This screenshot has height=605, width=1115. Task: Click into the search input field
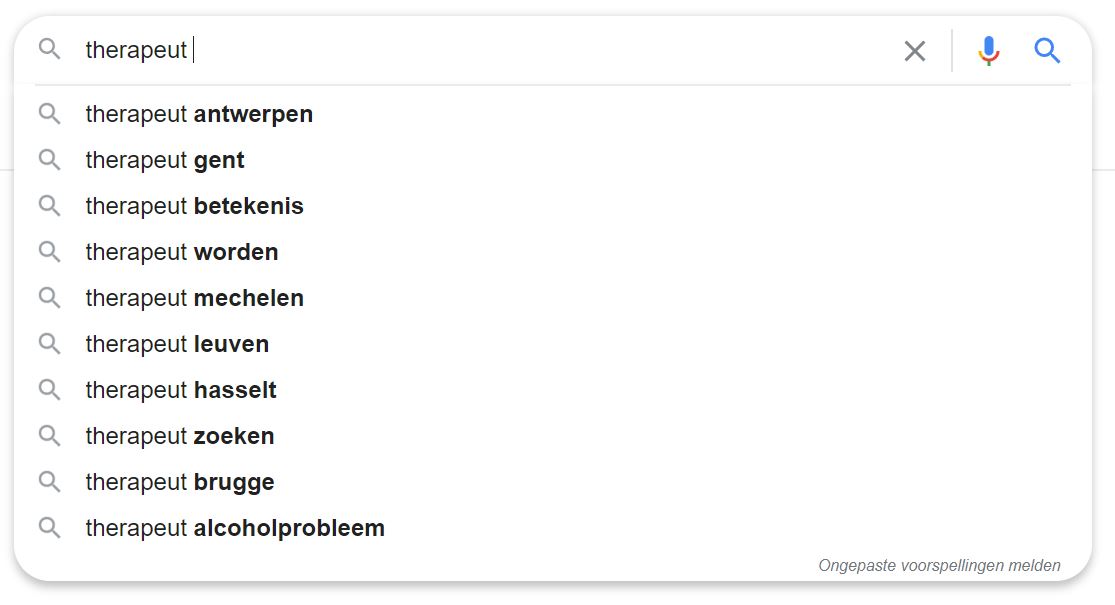pos(500,50)
